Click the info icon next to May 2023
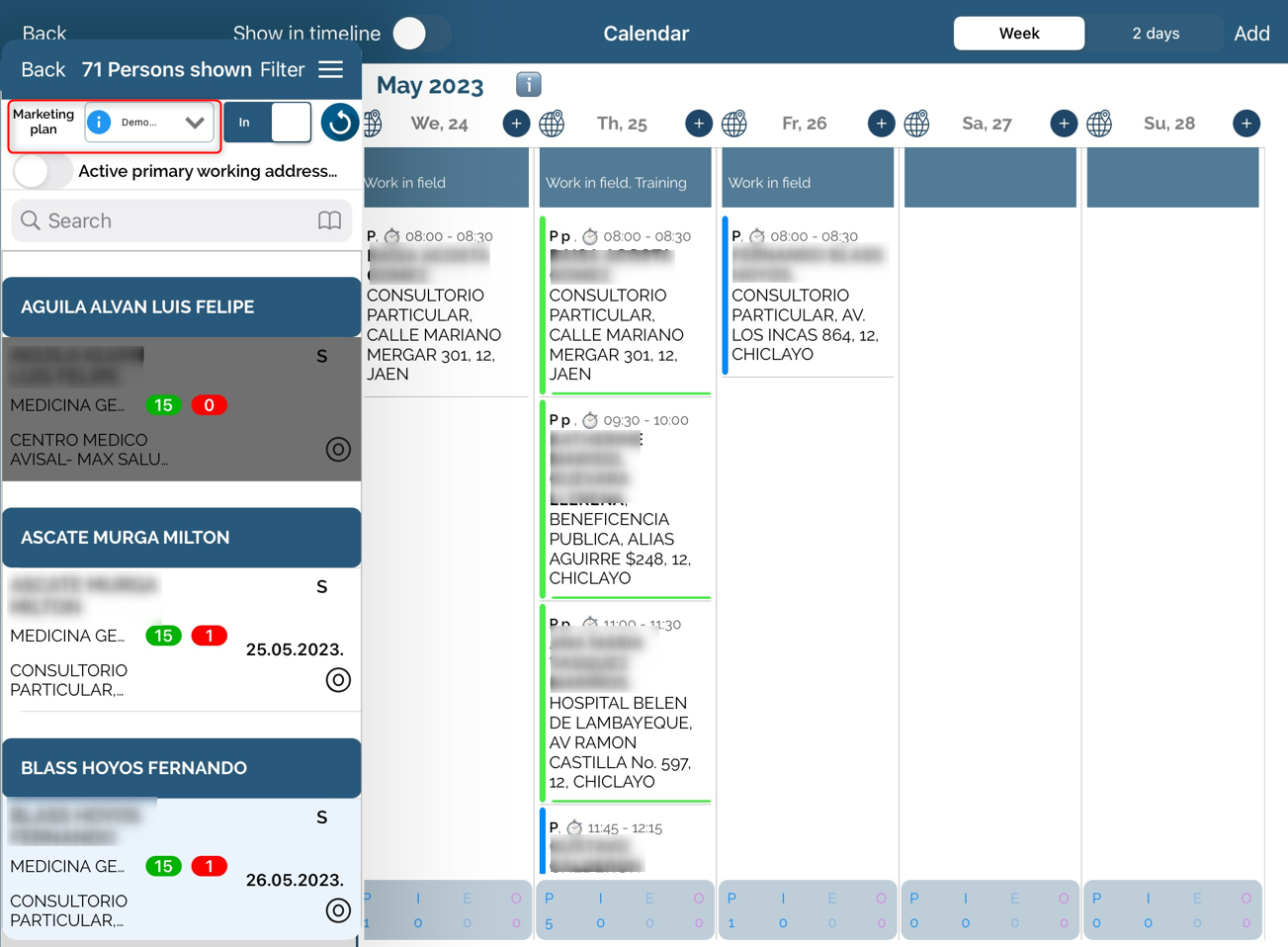Screen dimensions: 1288x947 click(x=528, y=85)
